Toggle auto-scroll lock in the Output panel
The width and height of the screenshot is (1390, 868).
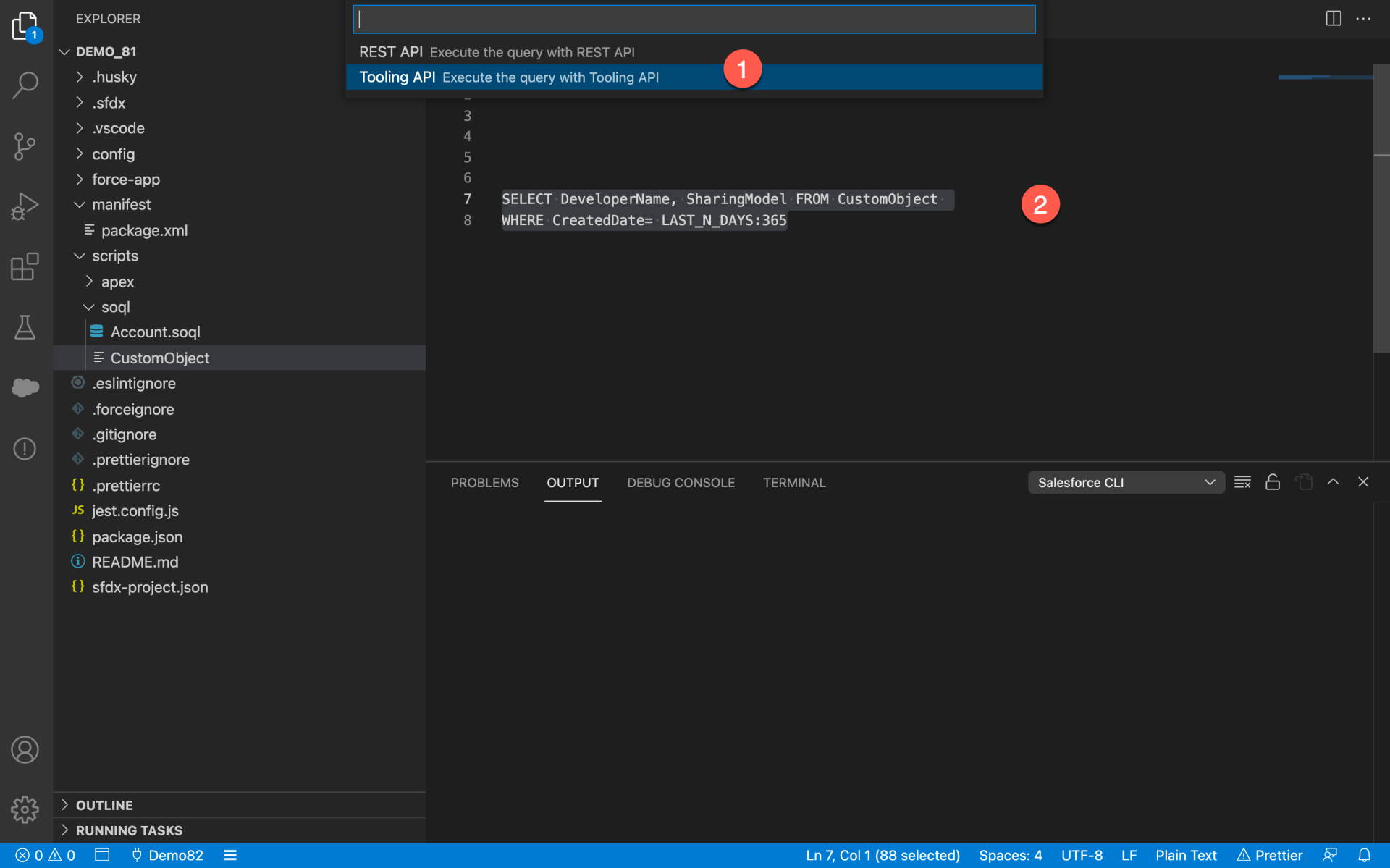[x=1273, y=481]
